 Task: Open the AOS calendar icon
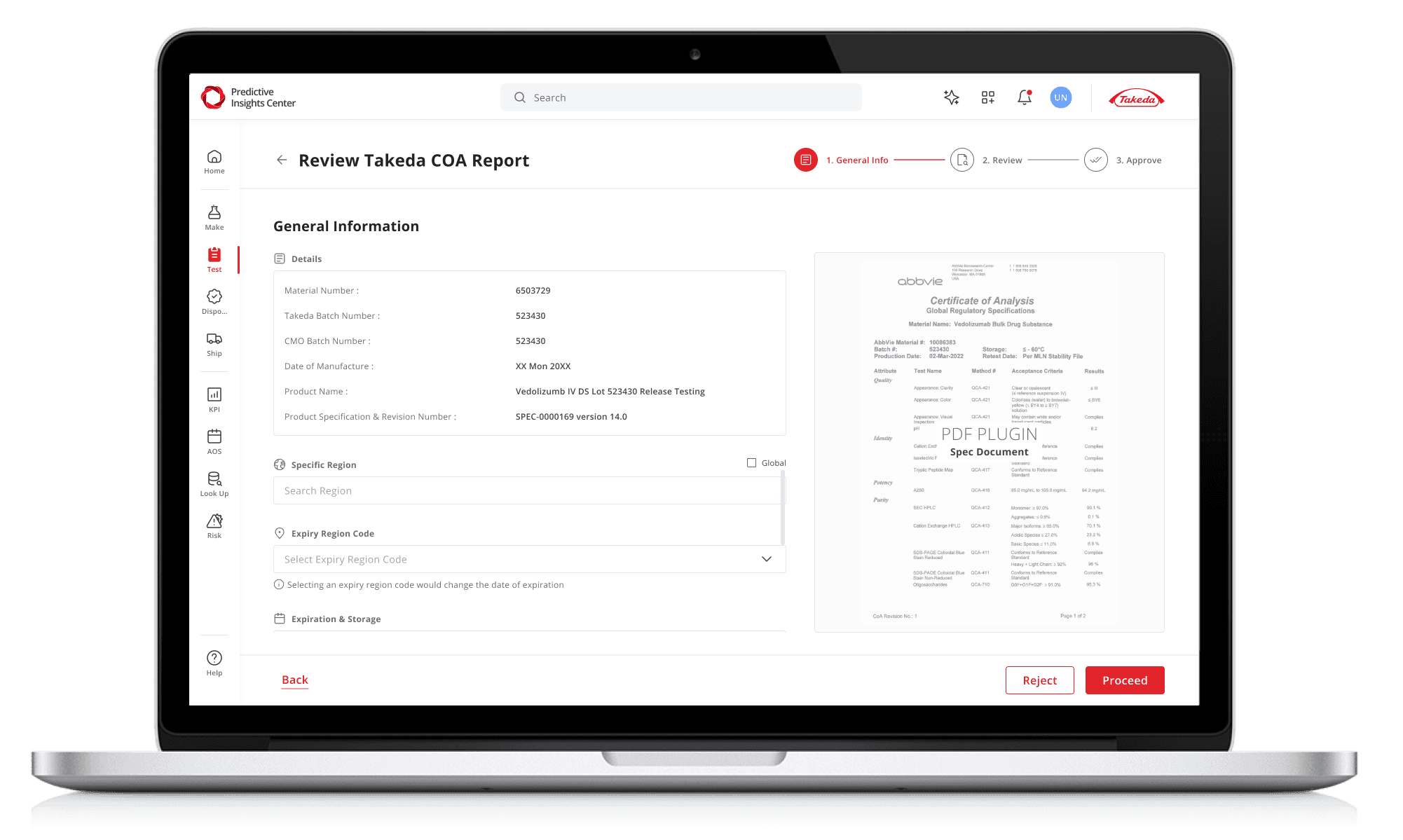pos(214,441)
